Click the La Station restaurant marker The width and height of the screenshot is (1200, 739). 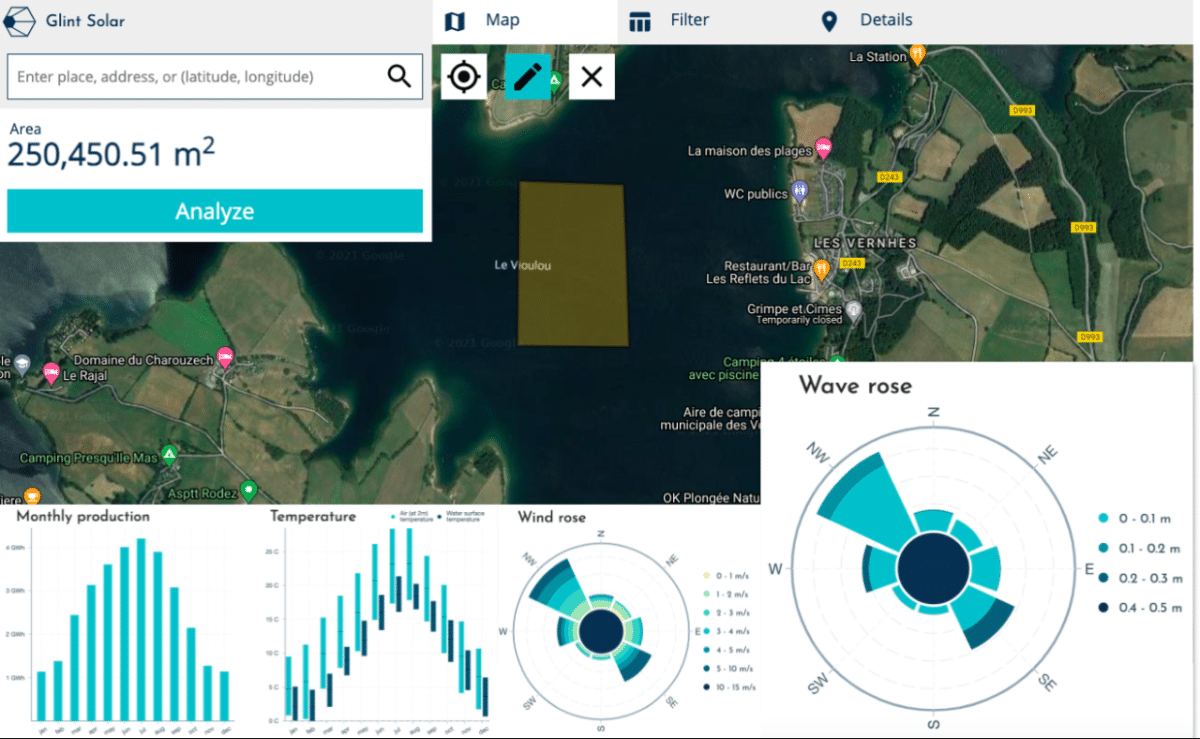[x=917, y=54]
